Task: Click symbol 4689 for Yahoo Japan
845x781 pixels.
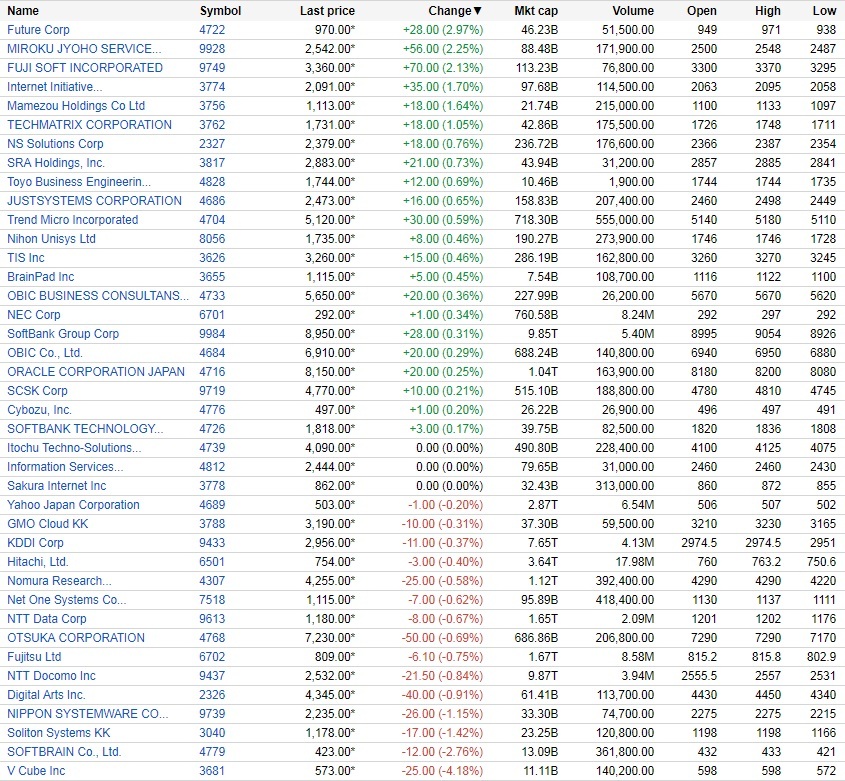Action: (x=212, y=505)
